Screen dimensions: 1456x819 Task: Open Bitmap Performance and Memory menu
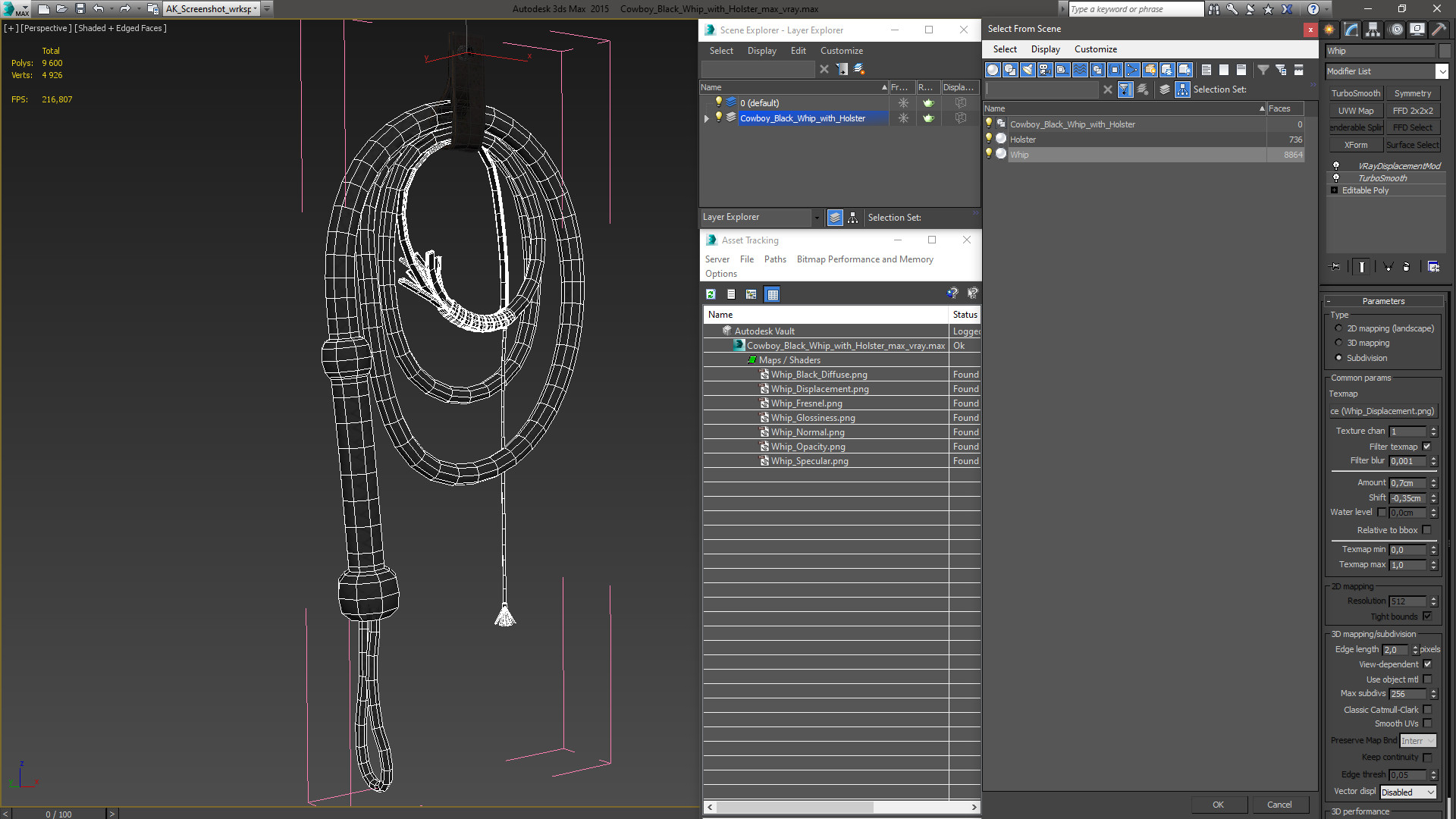point(864,259)
